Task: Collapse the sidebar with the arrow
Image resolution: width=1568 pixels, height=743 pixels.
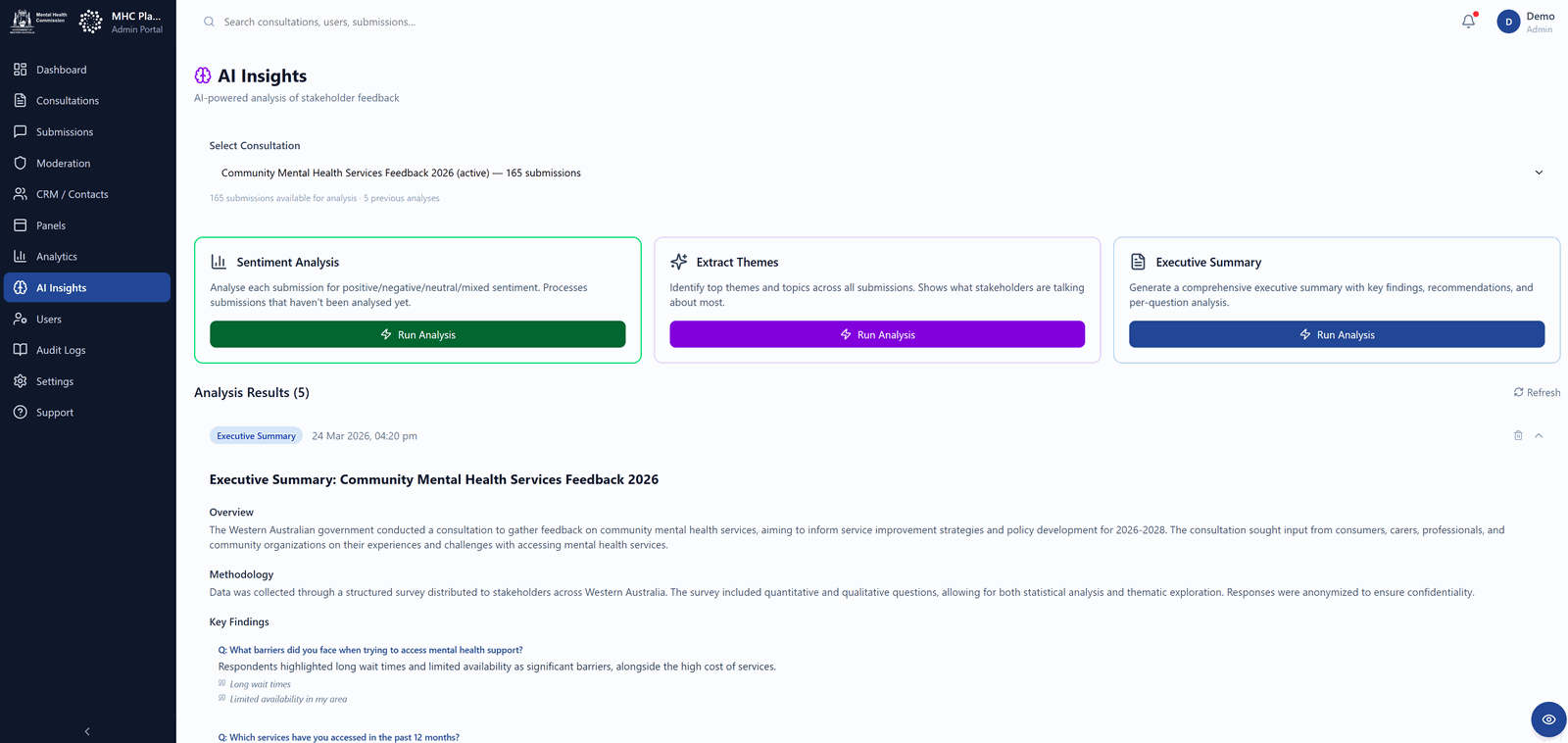Action: (x=87, y=731)
